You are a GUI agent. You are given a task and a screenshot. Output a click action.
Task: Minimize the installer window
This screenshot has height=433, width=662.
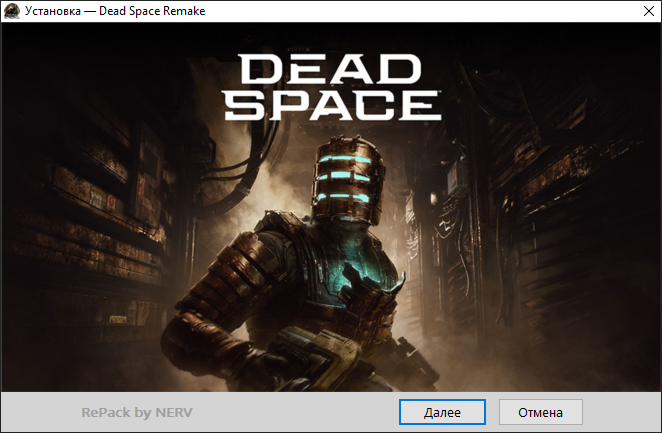click(x=547, y=12)
